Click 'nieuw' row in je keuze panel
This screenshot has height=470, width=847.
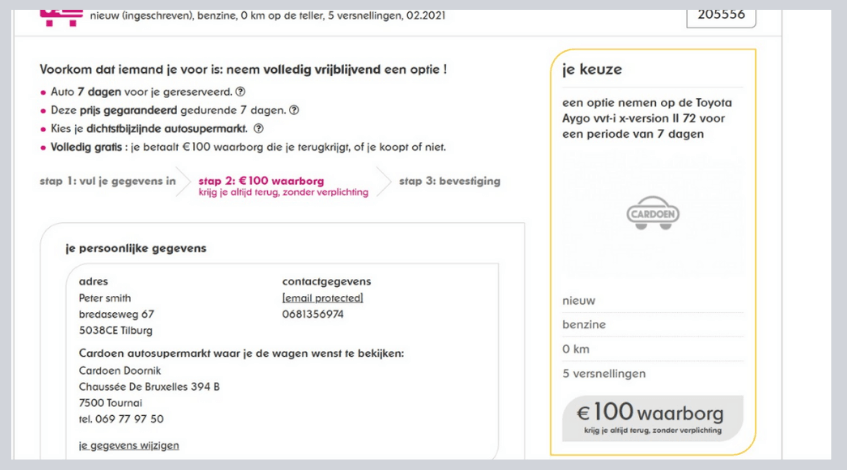click(x=653, y=301)
